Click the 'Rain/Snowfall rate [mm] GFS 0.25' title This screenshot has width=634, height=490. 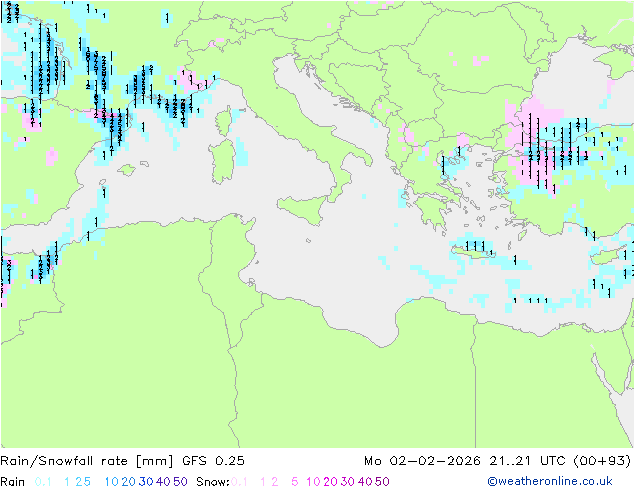(x=122, y=461)
